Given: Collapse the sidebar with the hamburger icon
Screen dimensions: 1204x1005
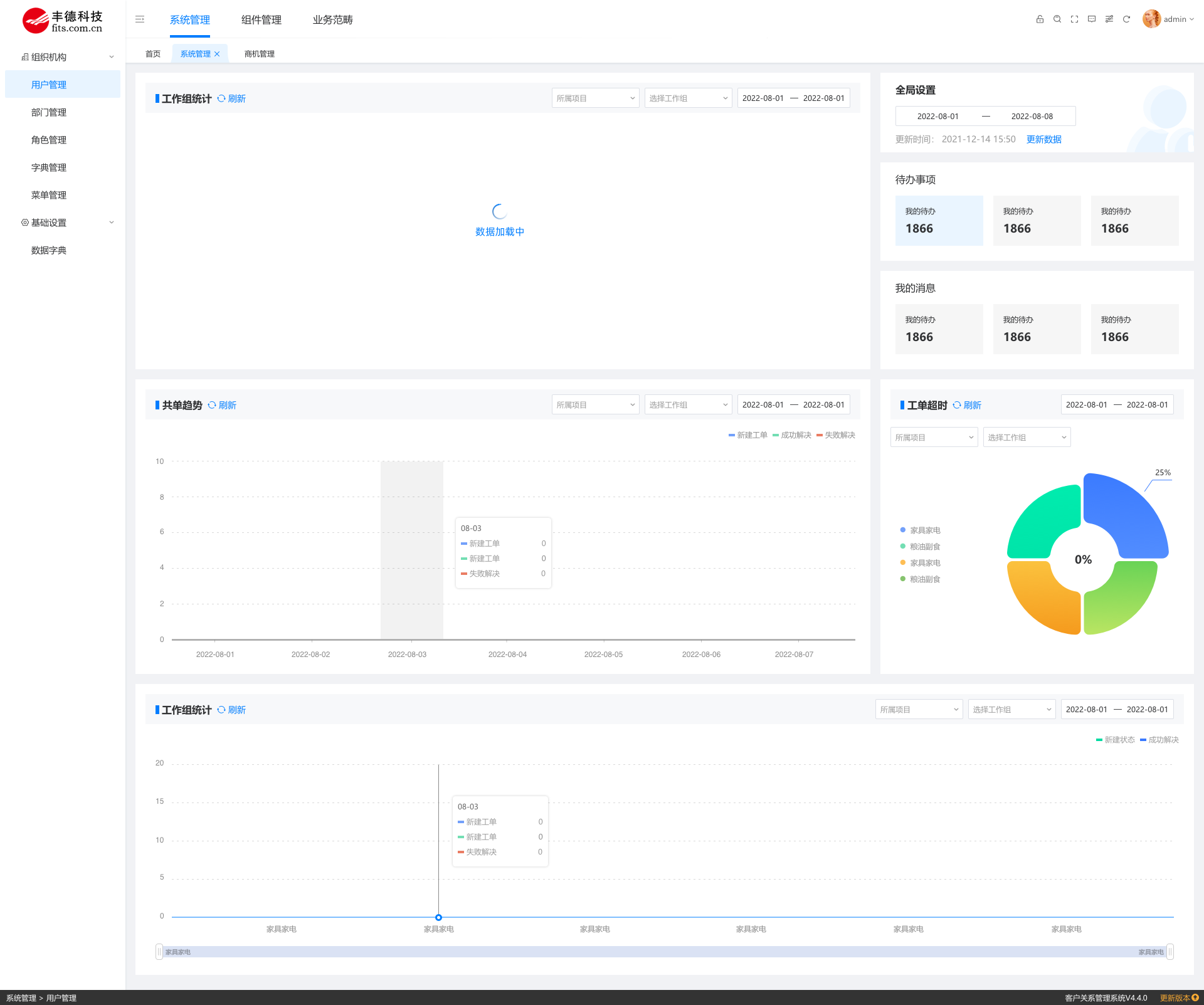Looking at the screenshot, I should pyautogui.click(x=140, y=19).
